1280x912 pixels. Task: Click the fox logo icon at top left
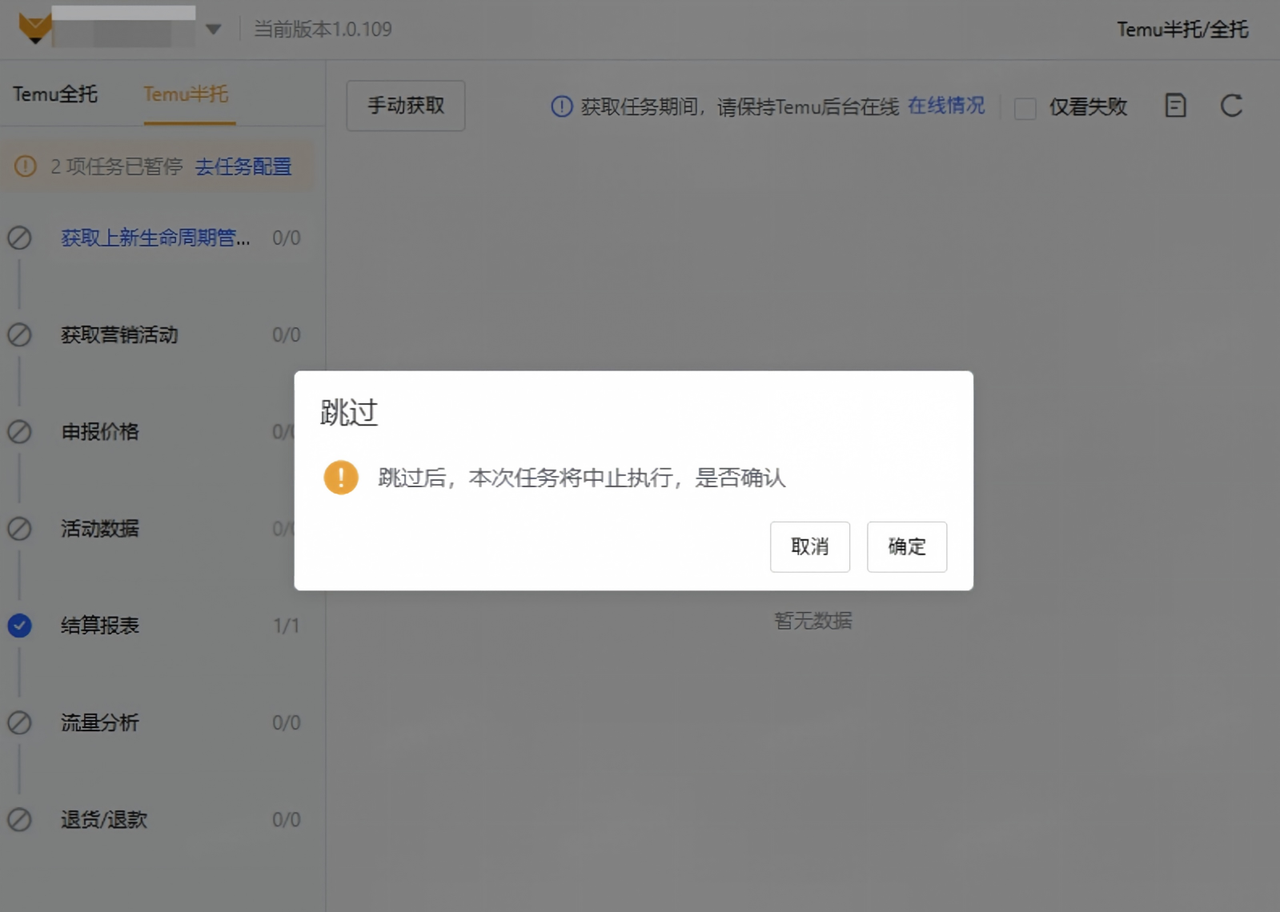click(x=35, y=29)
